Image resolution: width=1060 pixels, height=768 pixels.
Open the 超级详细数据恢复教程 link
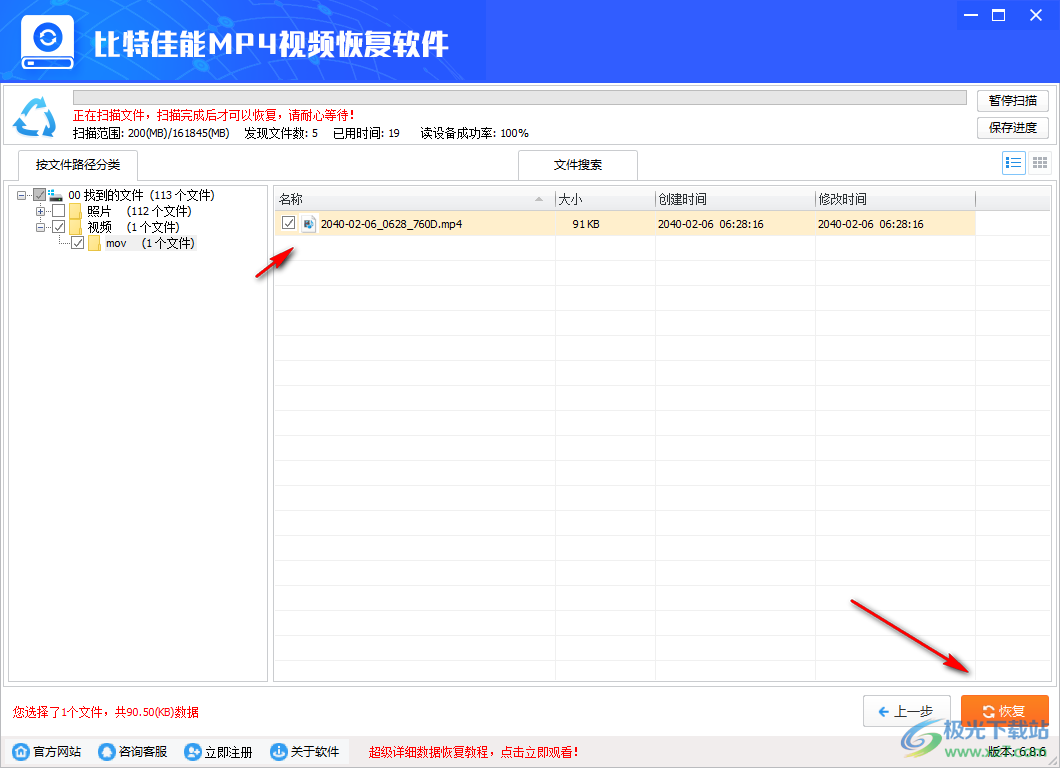pyautogui.click(x=473, y=752)
